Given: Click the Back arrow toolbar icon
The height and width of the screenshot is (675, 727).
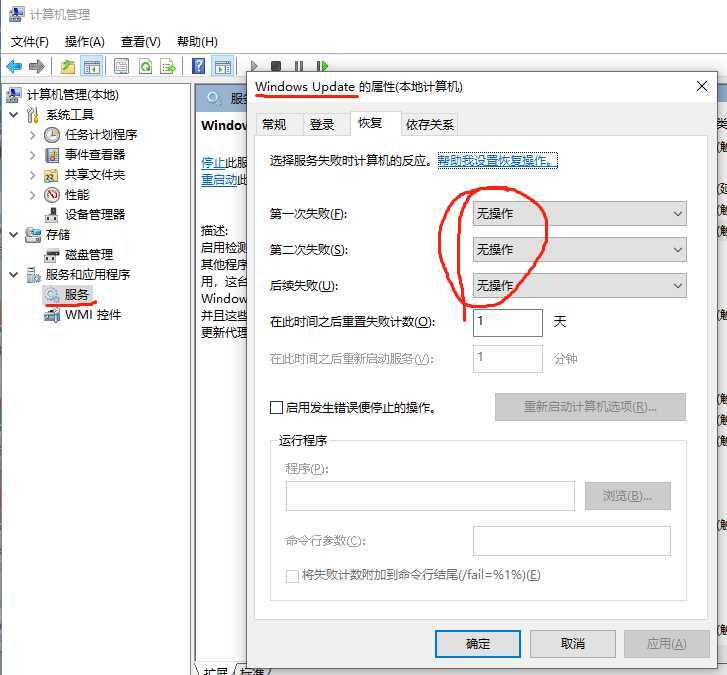Looking at the screenshot, I should click(14, 67).
